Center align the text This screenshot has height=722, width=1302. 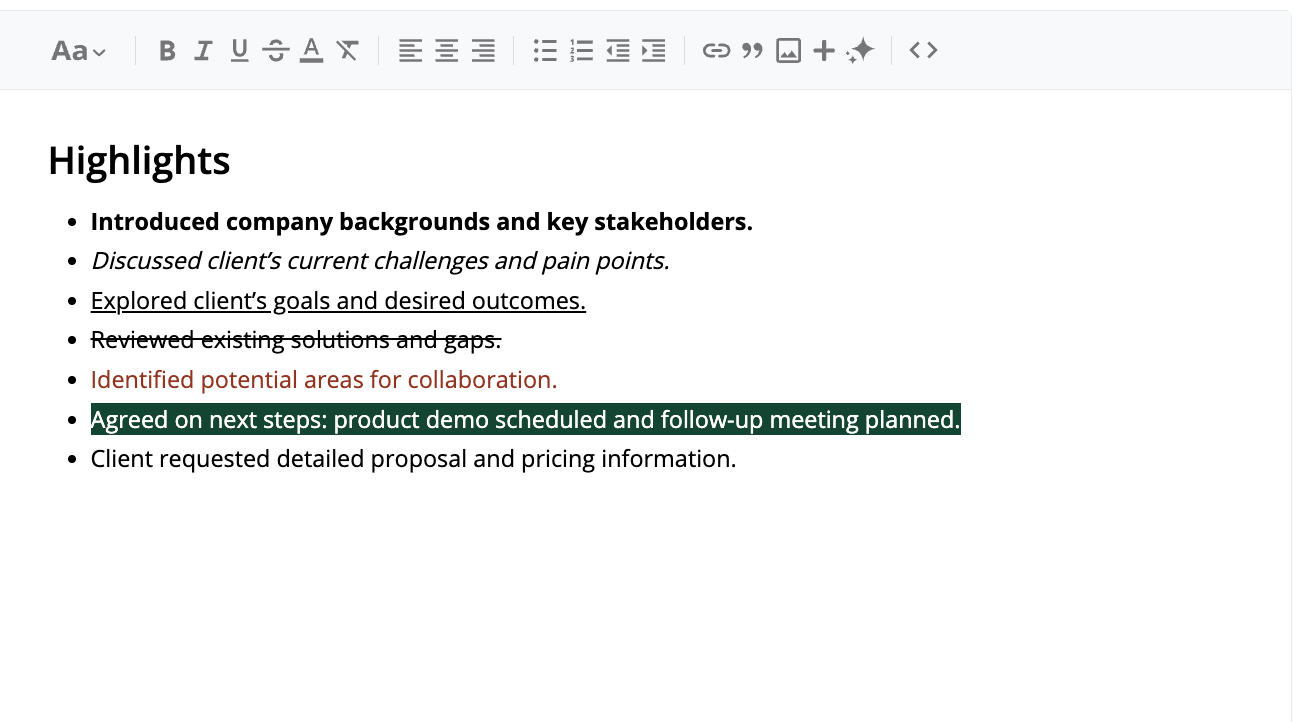pyautogui.click(x=446, y=51)
